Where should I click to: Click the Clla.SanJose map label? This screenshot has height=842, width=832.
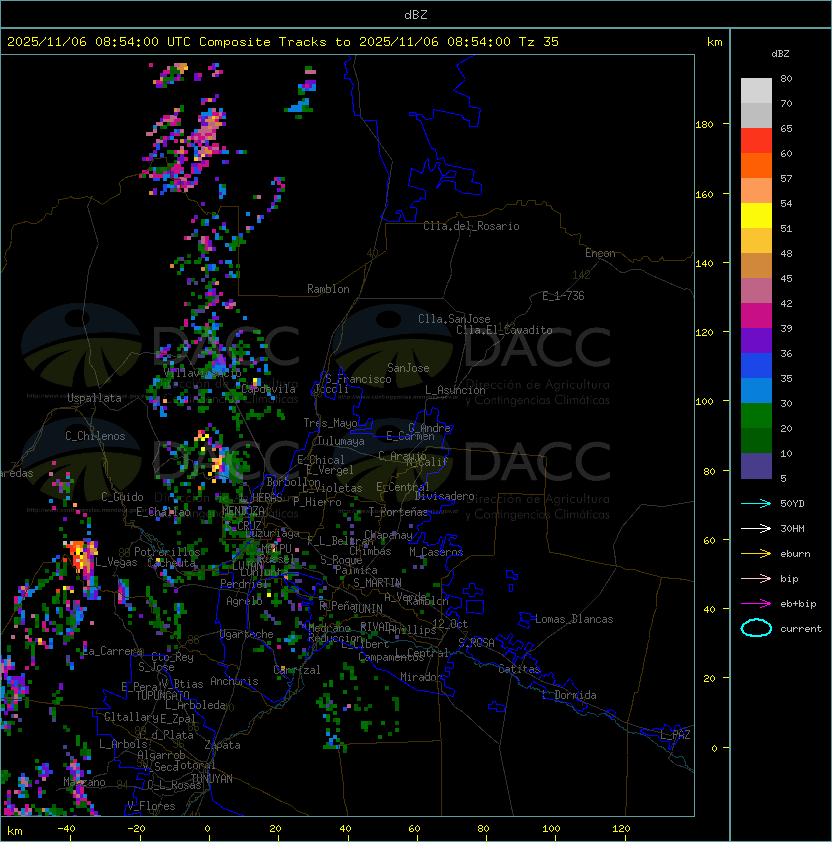tap(454, 319)
